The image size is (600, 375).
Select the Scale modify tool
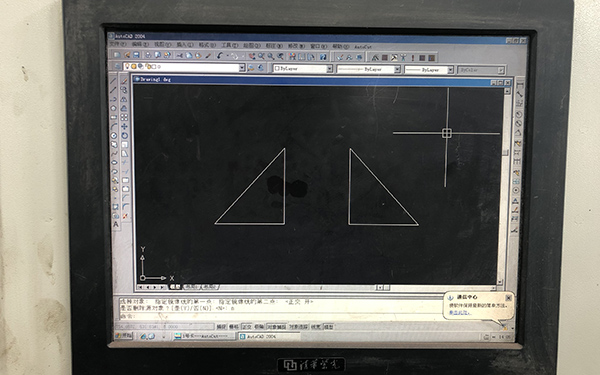pyautogui.click(x=124, y=145)
